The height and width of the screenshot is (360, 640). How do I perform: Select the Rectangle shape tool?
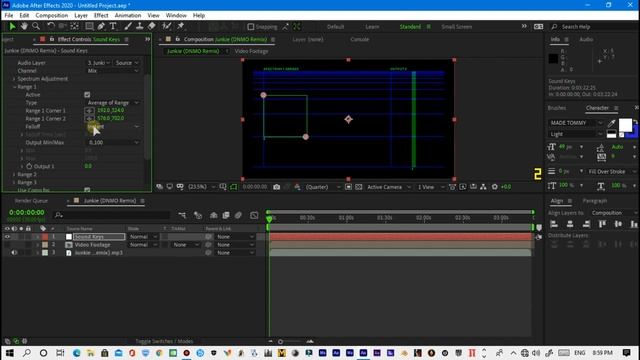tap(89, 27)
